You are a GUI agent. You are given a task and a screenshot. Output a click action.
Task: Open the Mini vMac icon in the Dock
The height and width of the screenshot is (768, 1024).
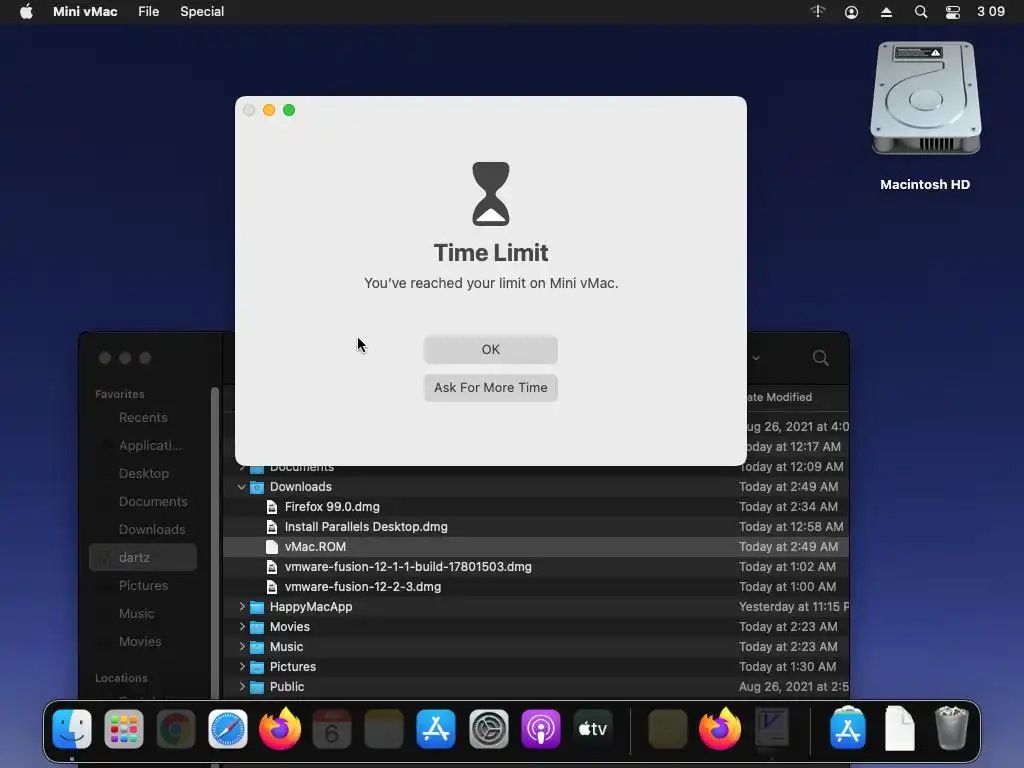[x=772, y=728]
